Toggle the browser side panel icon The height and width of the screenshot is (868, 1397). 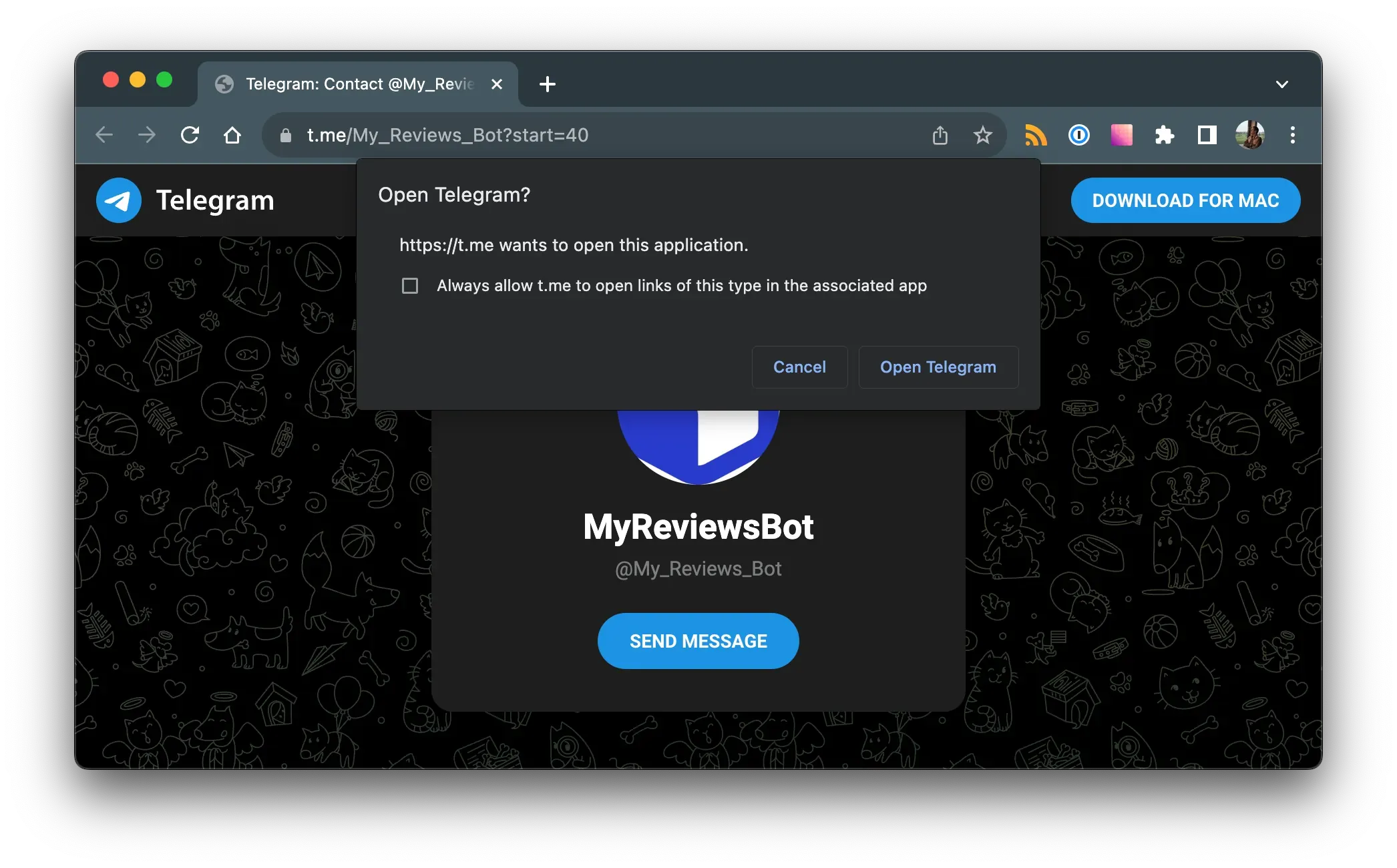pyautogui.click(x=1207, y=136)
